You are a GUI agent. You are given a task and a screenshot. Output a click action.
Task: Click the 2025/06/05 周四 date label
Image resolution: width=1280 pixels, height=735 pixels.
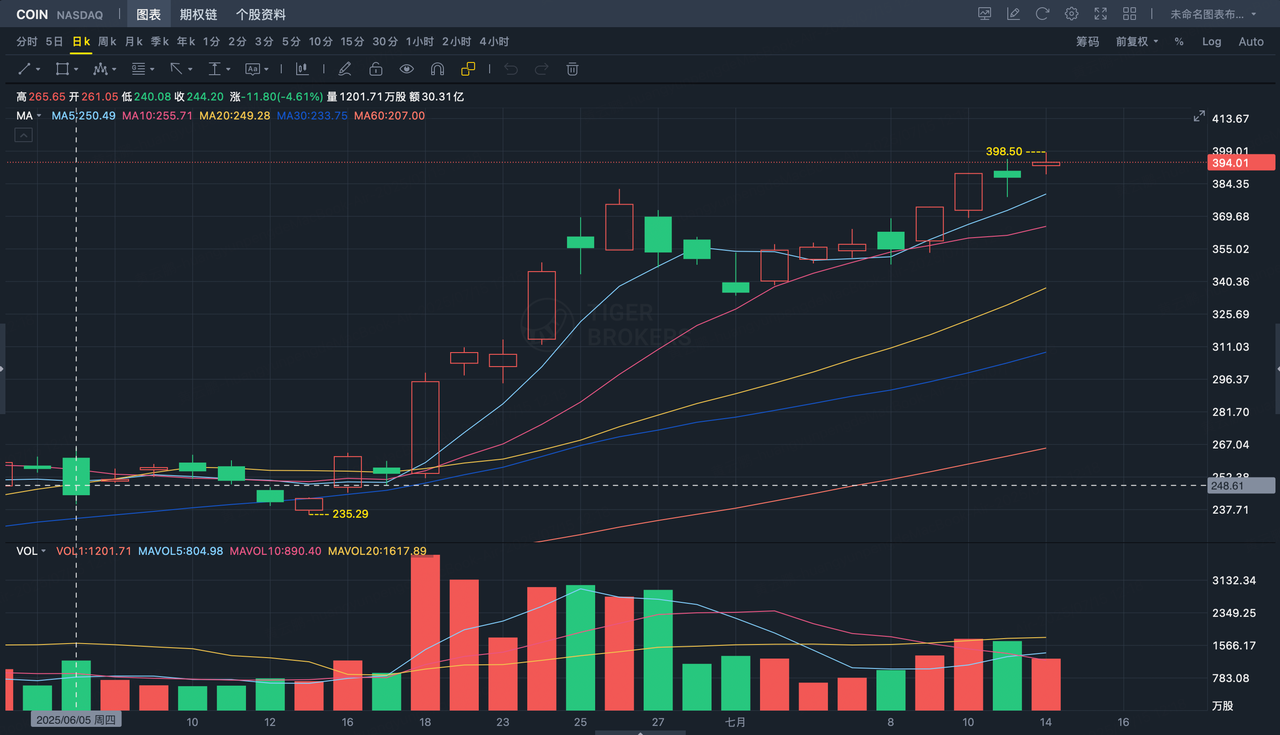[x=76, y=720]
